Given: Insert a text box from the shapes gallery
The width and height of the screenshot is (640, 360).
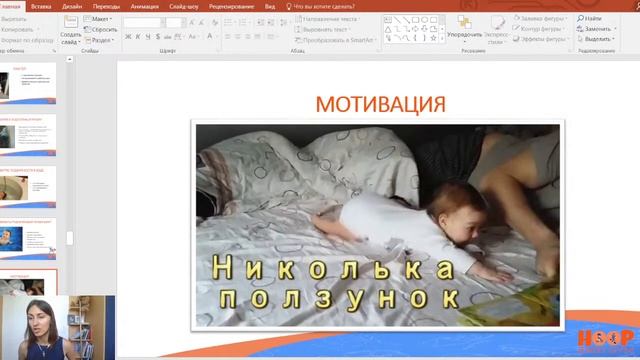Looking at the screenshot, I should pos(388,20).
